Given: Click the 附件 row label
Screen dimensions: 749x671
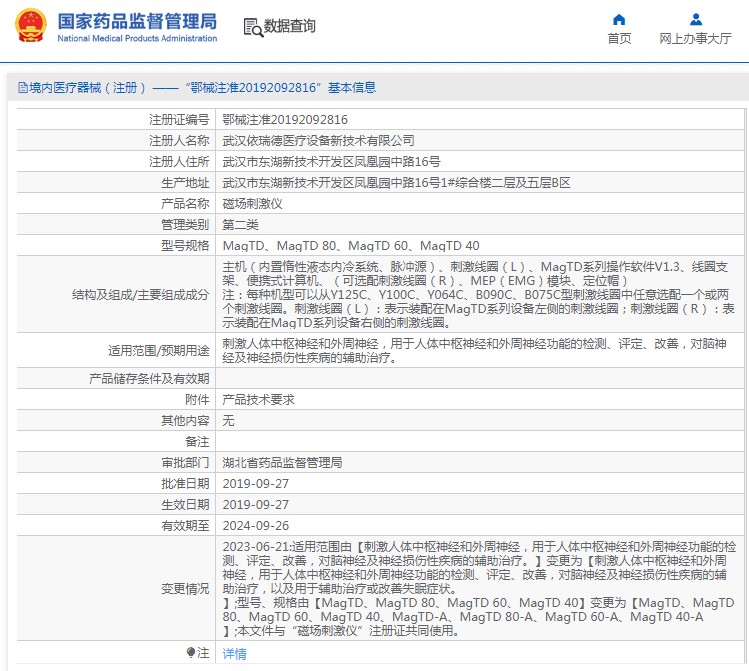Looking at the screenshot, I should (197, 399).
